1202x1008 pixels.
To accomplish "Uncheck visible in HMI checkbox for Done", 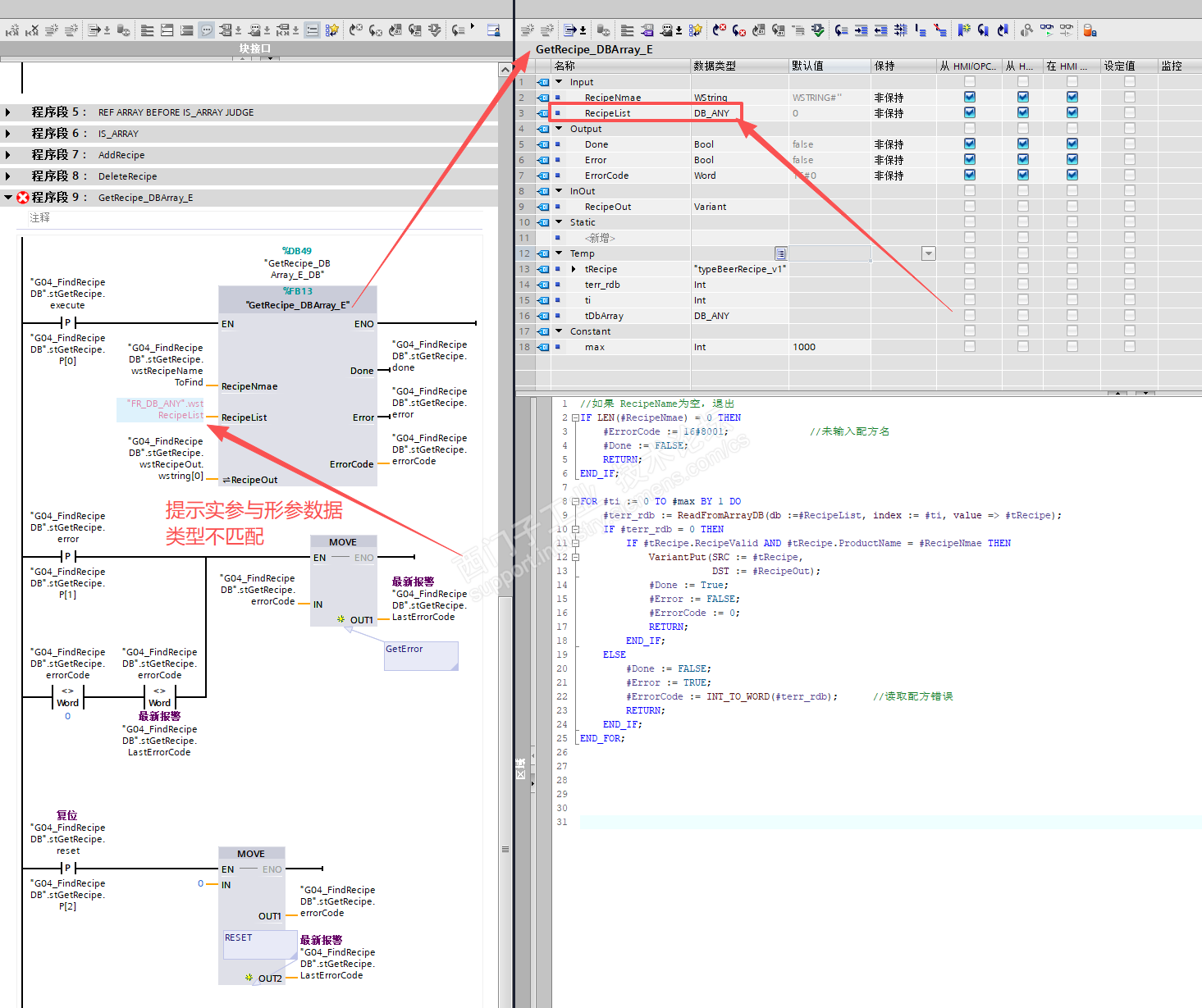I will 1072,144.
